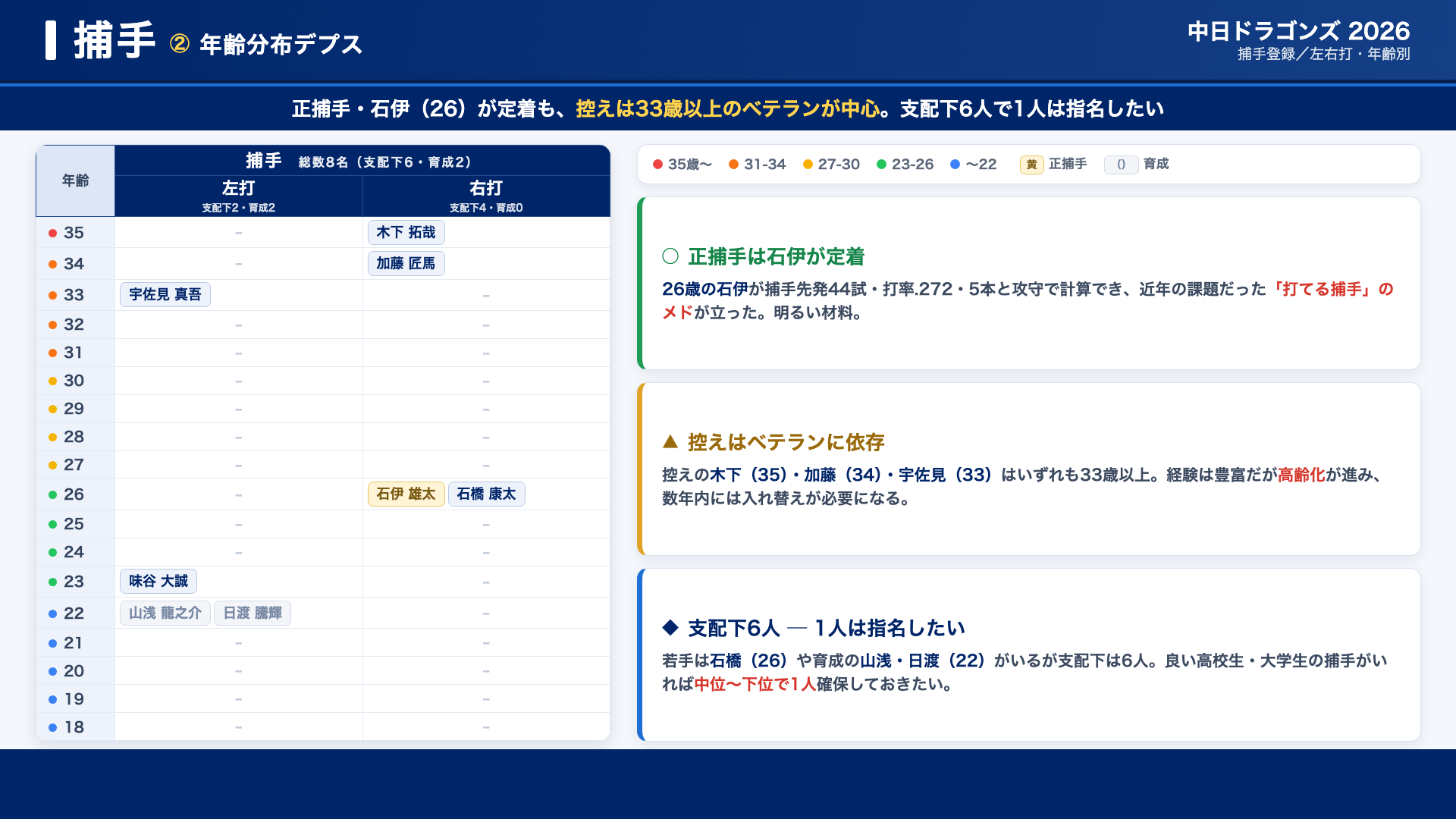The width and height of the screenshot is (1456, 819).
Task: Select the 味谷 大誠 player chip
Action: 158,582
